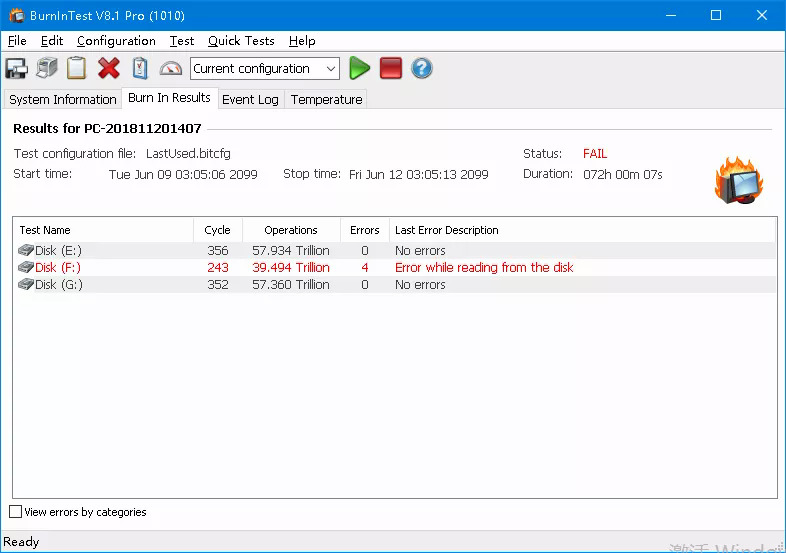
Task: Click the red X clear results icon
Action: (x=109, y=69)
